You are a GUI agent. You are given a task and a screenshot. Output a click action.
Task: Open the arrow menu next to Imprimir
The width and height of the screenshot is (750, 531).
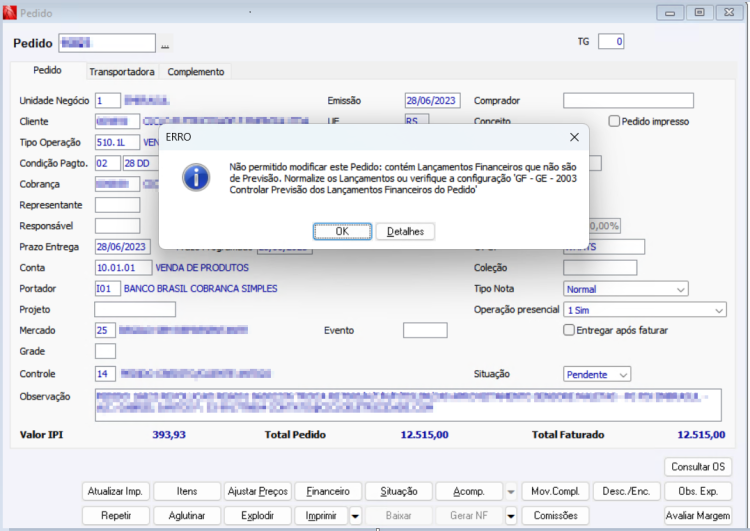tap(355, 516)
